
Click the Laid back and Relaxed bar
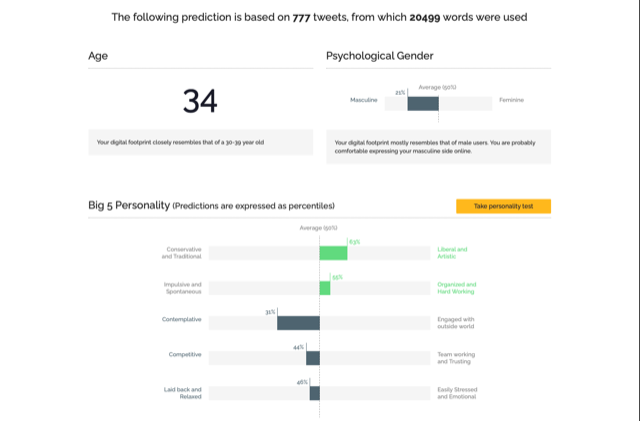point(315,392)
